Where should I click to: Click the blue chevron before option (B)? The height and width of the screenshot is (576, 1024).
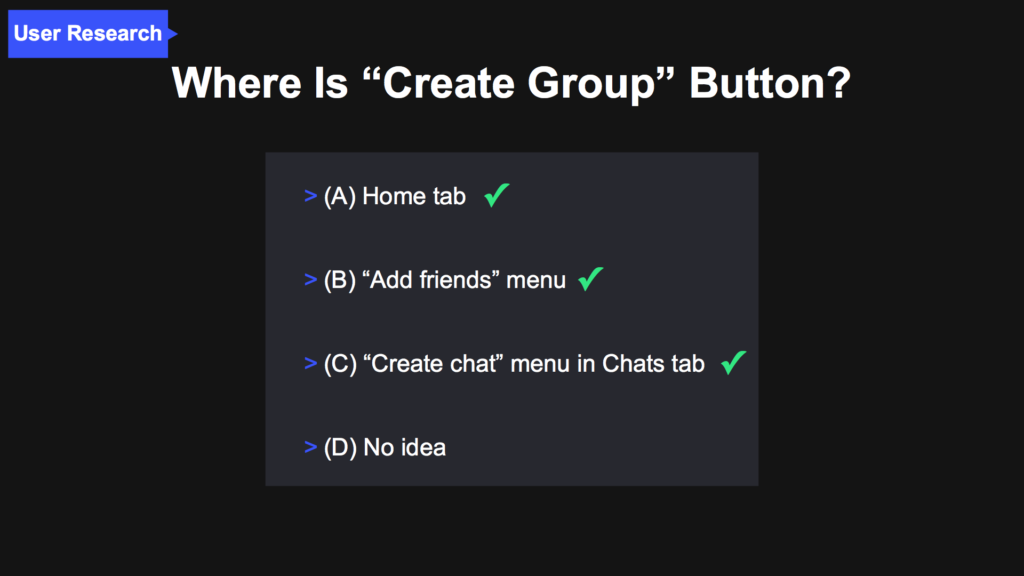[x=310, y=280]
